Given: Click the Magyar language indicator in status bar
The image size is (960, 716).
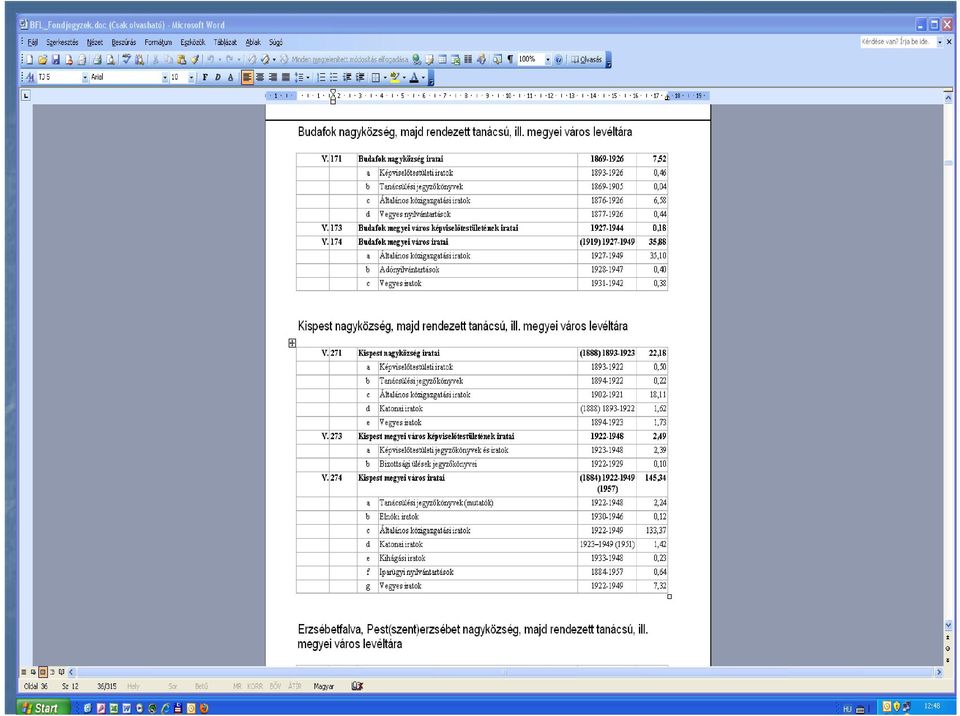Looking at the screenshot, I should (324, 687).
